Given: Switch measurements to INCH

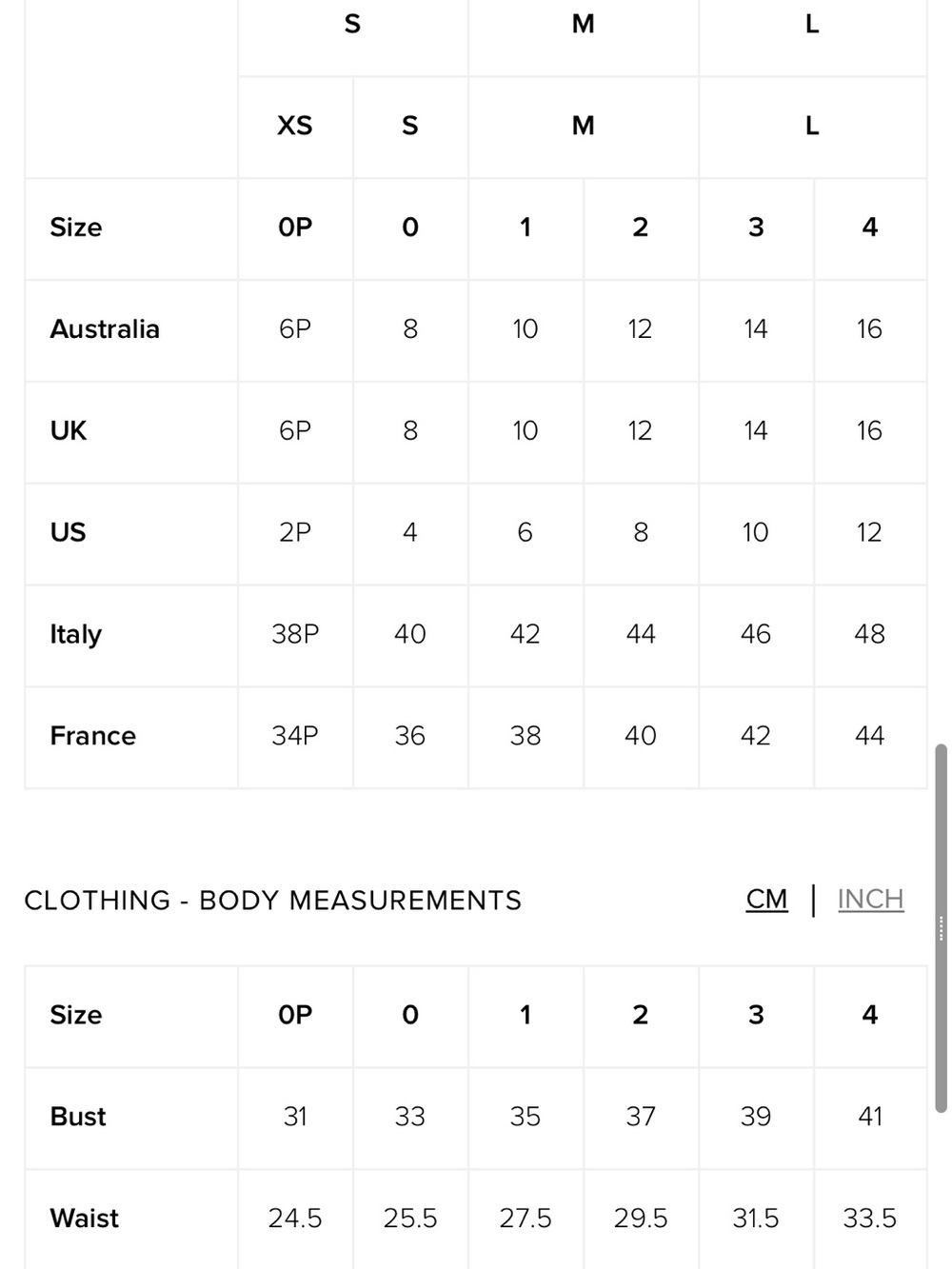Looking at the screenshot, I should point(870,899).
